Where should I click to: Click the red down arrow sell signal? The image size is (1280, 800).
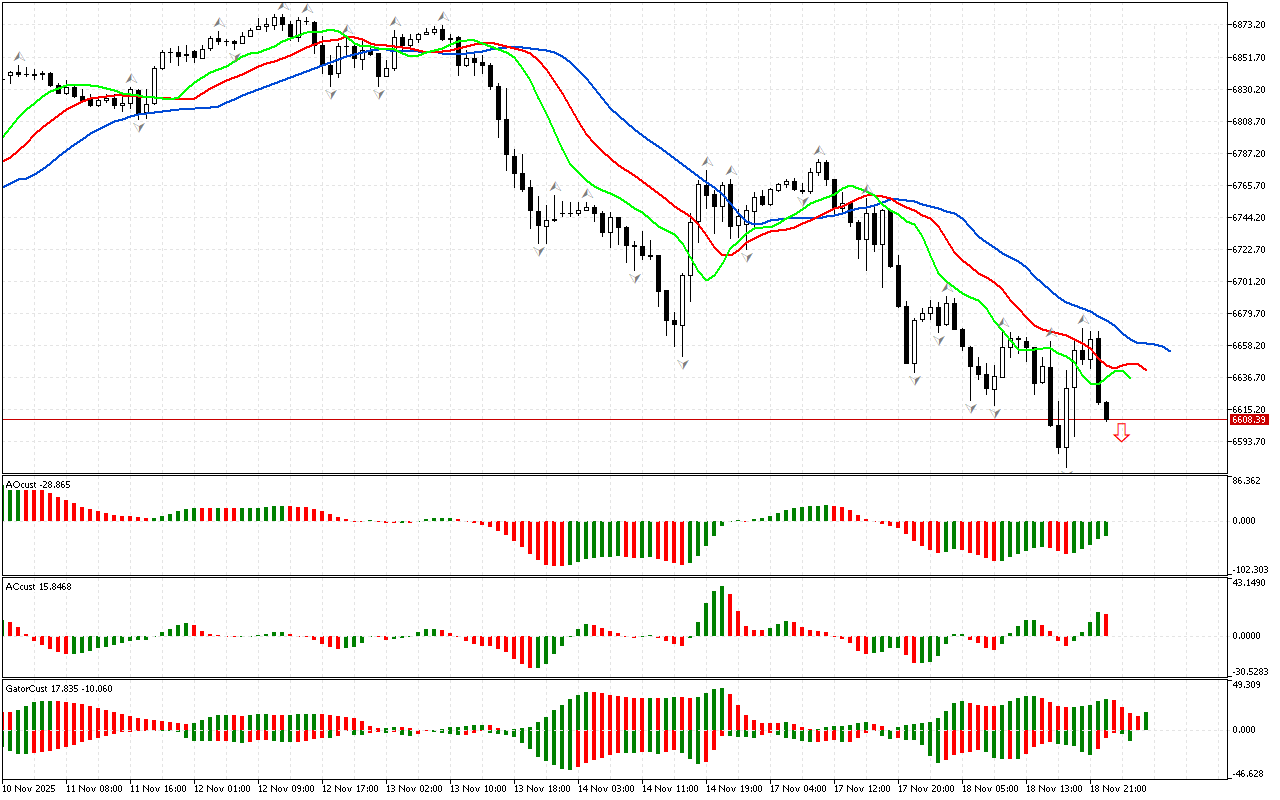point(1122,432)
